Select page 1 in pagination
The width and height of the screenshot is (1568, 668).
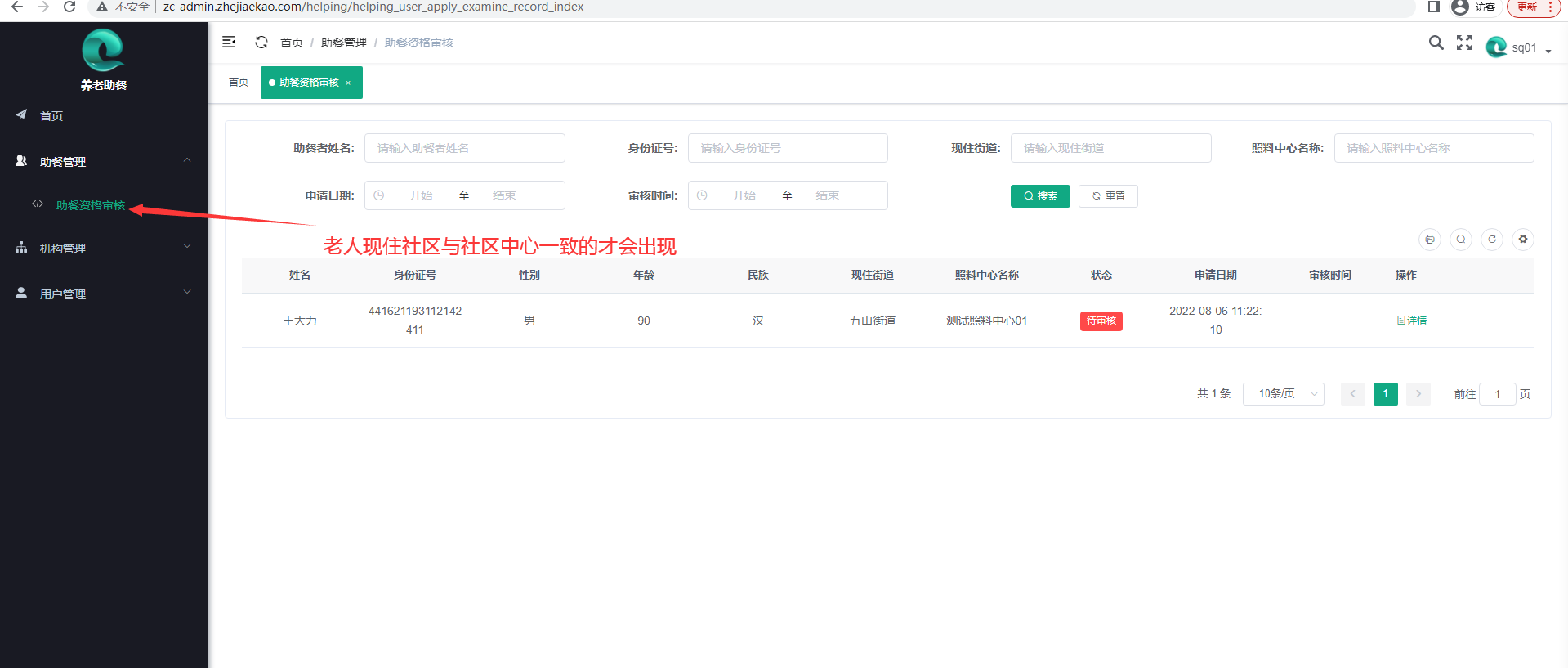[x=1386, y=394]
